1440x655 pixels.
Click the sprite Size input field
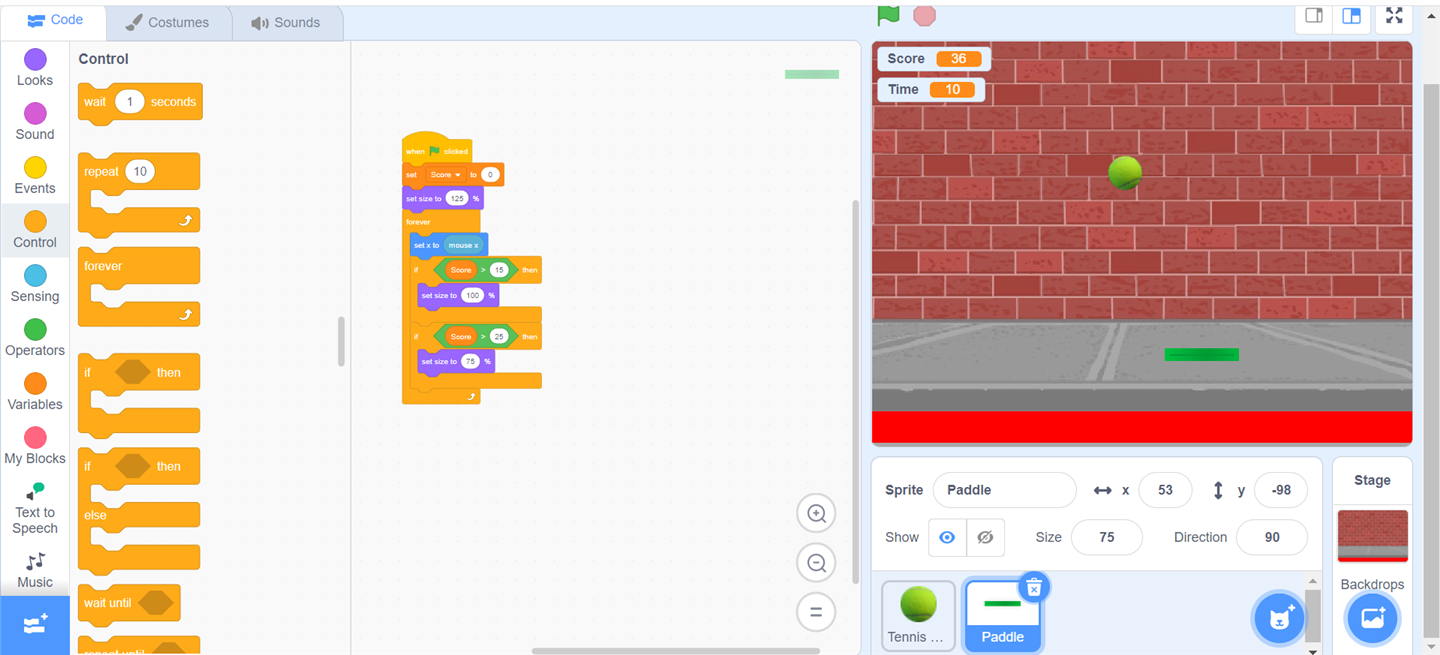(x=1106, y=537)
